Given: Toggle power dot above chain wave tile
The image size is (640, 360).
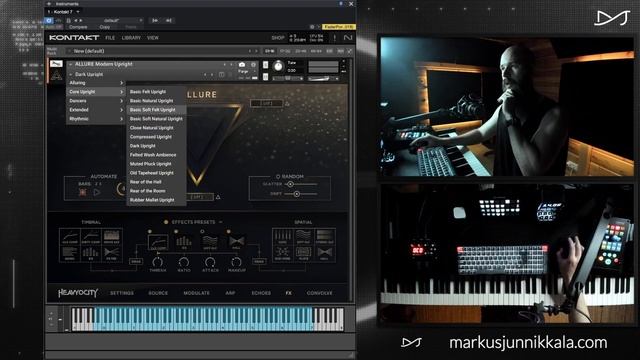Looking at the screenshot, I should (x=202, y=231).
